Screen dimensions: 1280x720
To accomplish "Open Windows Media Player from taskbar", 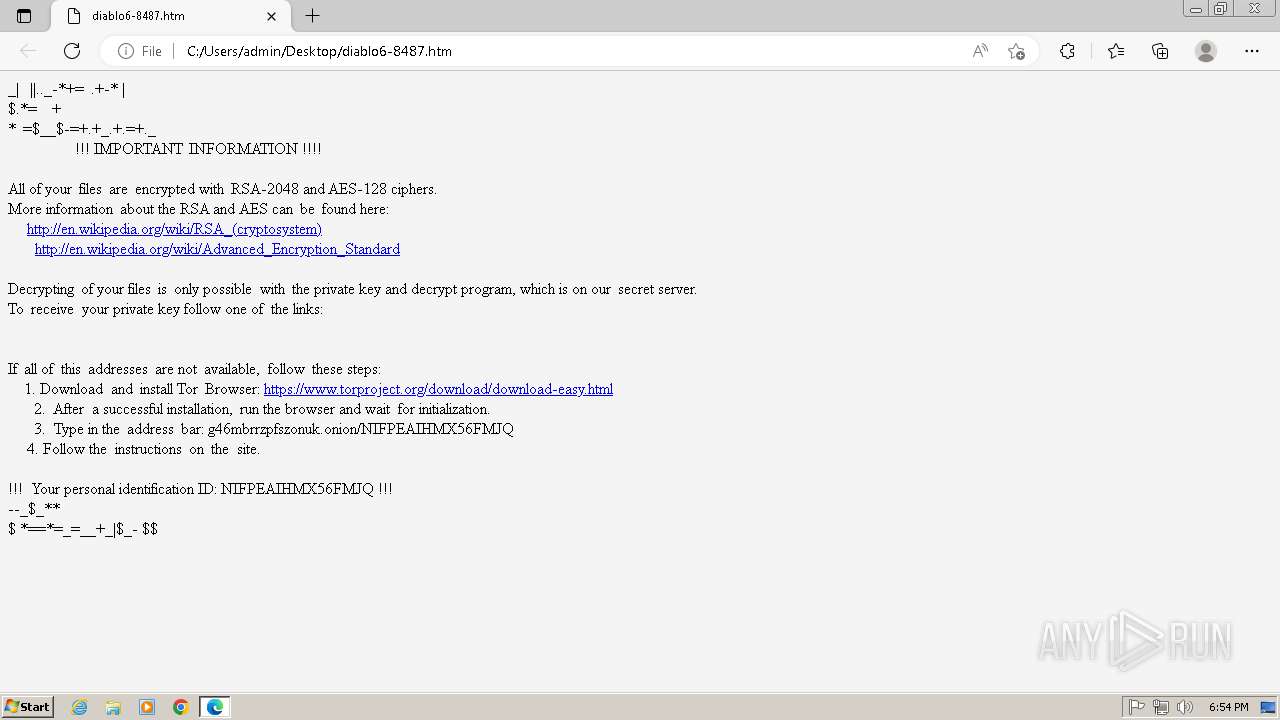I will click(147, 707).
